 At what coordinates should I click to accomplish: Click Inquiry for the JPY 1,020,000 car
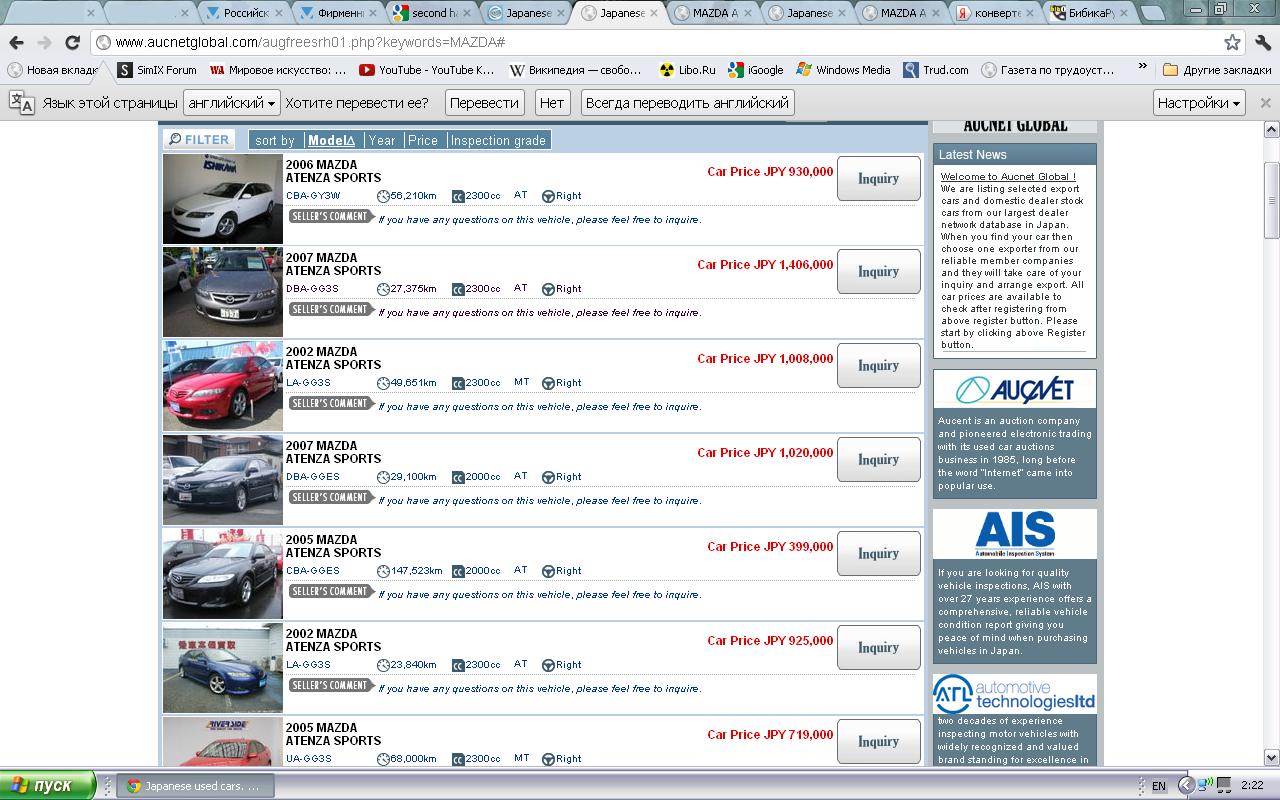(x=878, y=459)
